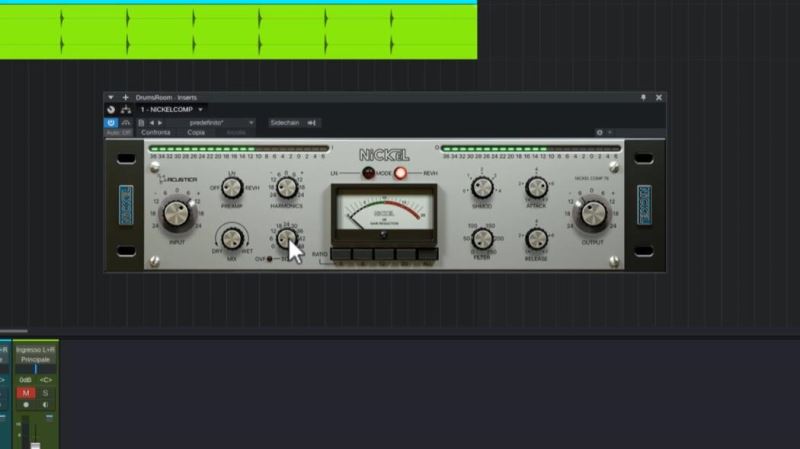Toggle the Solo button on the channel
This screenshot has width=800, height=449.
[45, 393]
